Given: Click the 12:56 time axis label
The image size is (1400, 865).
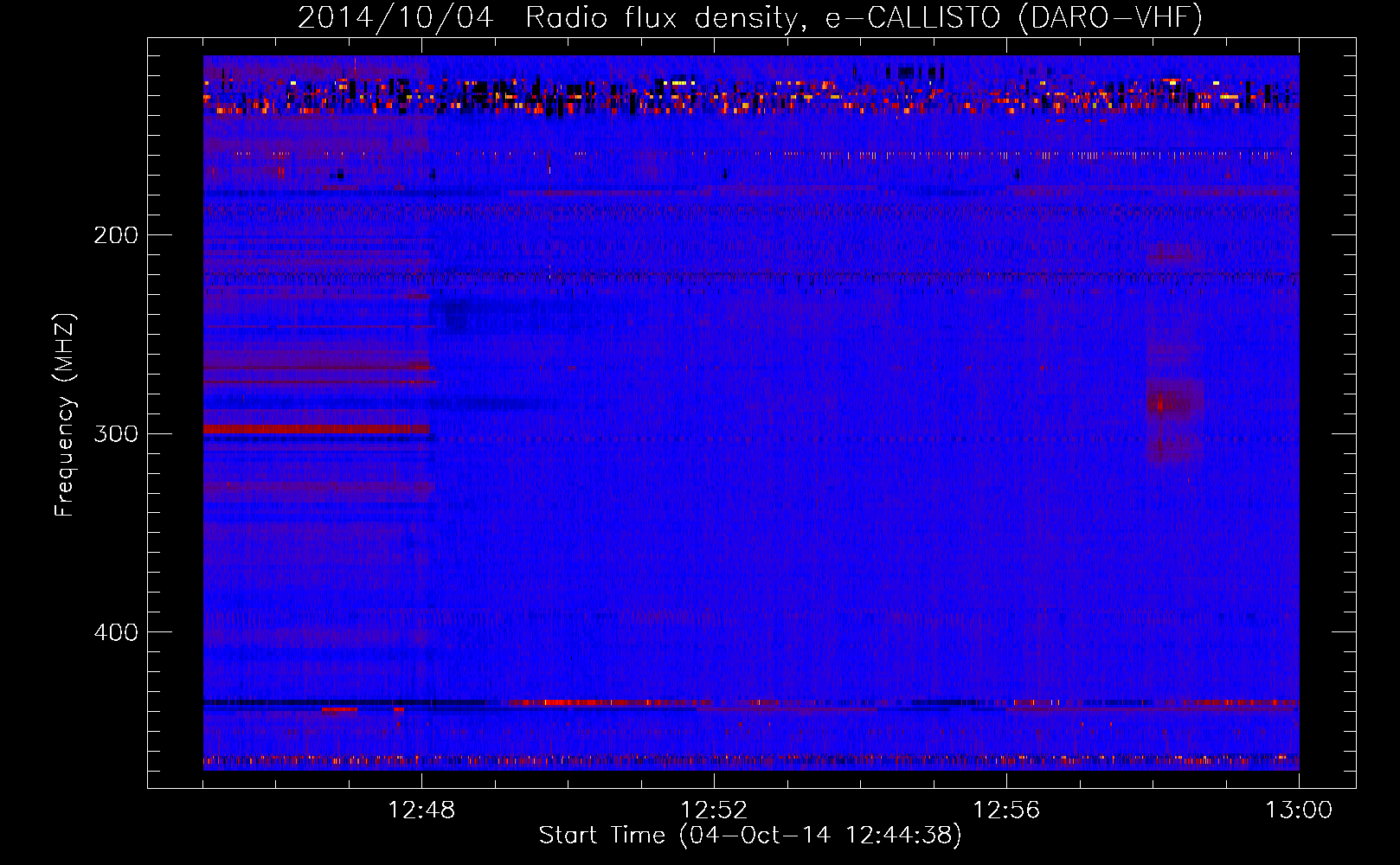Looking at the screenshot, I should (1006, 811).
